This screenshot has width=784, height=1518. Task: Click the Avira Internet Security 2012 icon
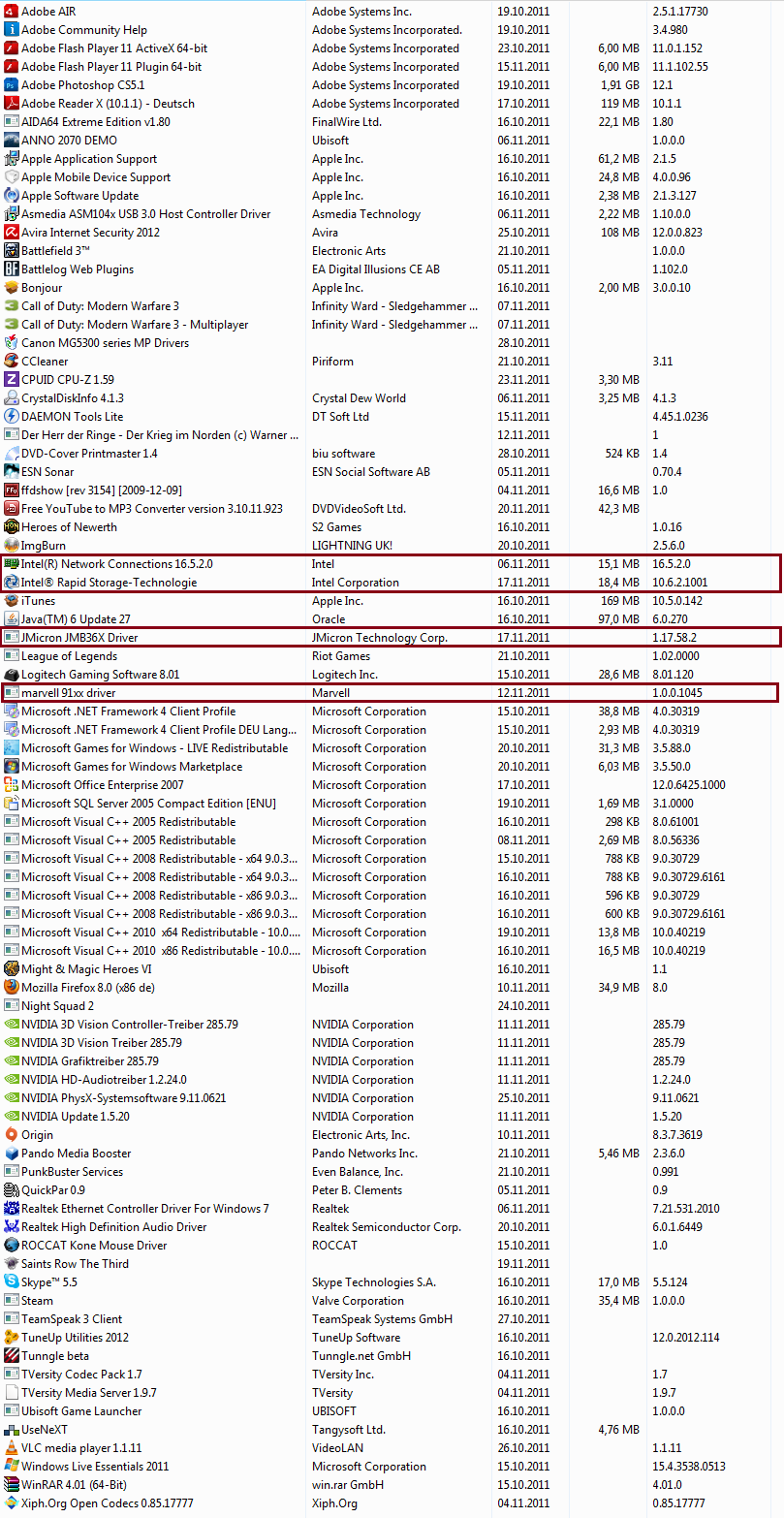click(x=12, y=233)
